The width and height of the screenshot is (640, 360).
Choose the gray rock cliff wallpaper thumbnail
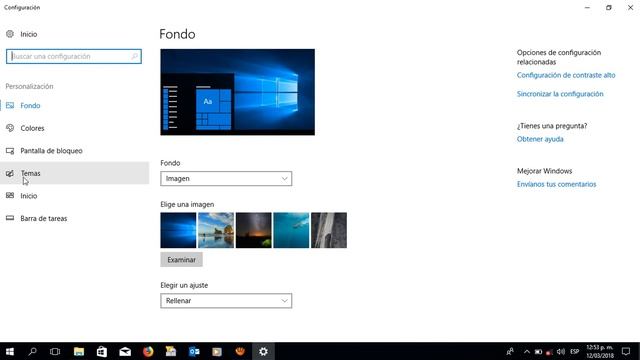[x=329, y=230]
